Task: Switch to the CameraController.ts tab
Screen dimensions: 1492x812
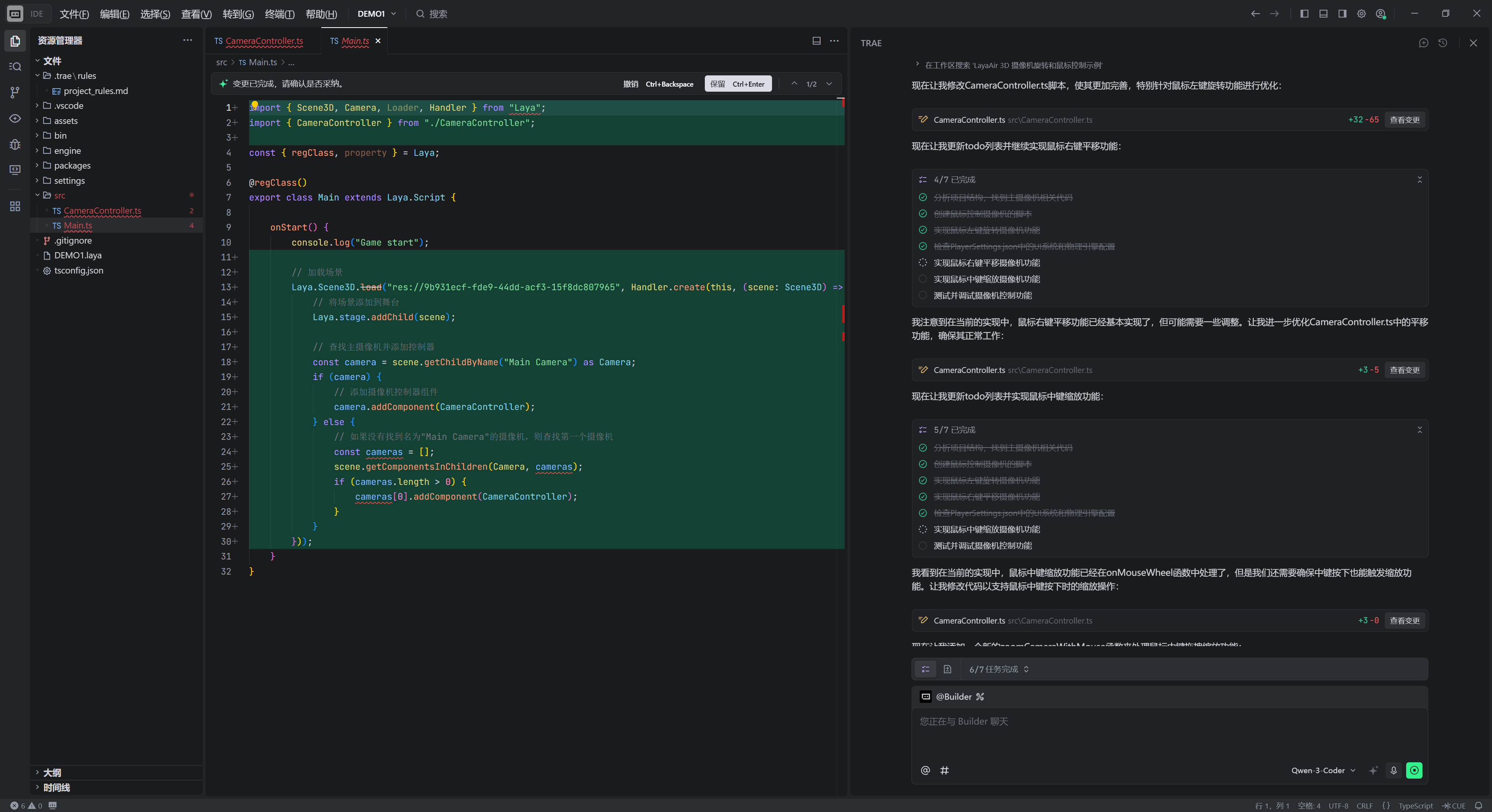Action: 263,41
